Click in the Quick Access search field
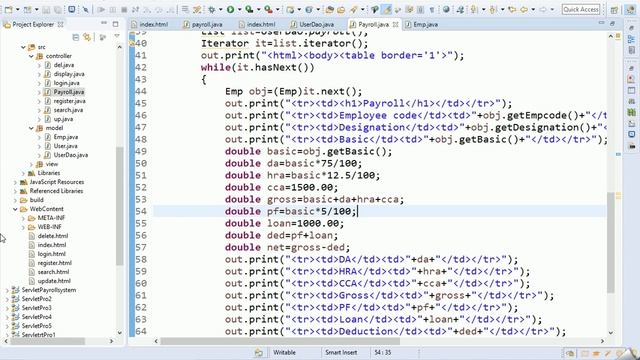This screenshot has width=640, height=360. pyautogui.click(x=581, y=9)
